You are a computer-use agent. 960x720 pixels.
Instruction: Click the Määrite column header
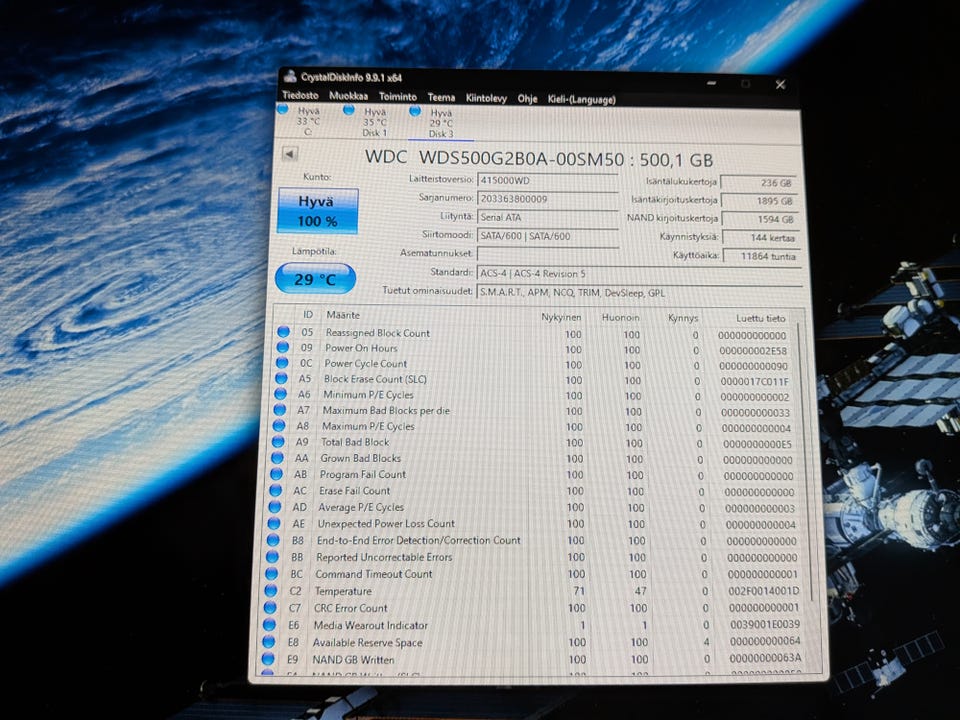[x=343, y=315]
